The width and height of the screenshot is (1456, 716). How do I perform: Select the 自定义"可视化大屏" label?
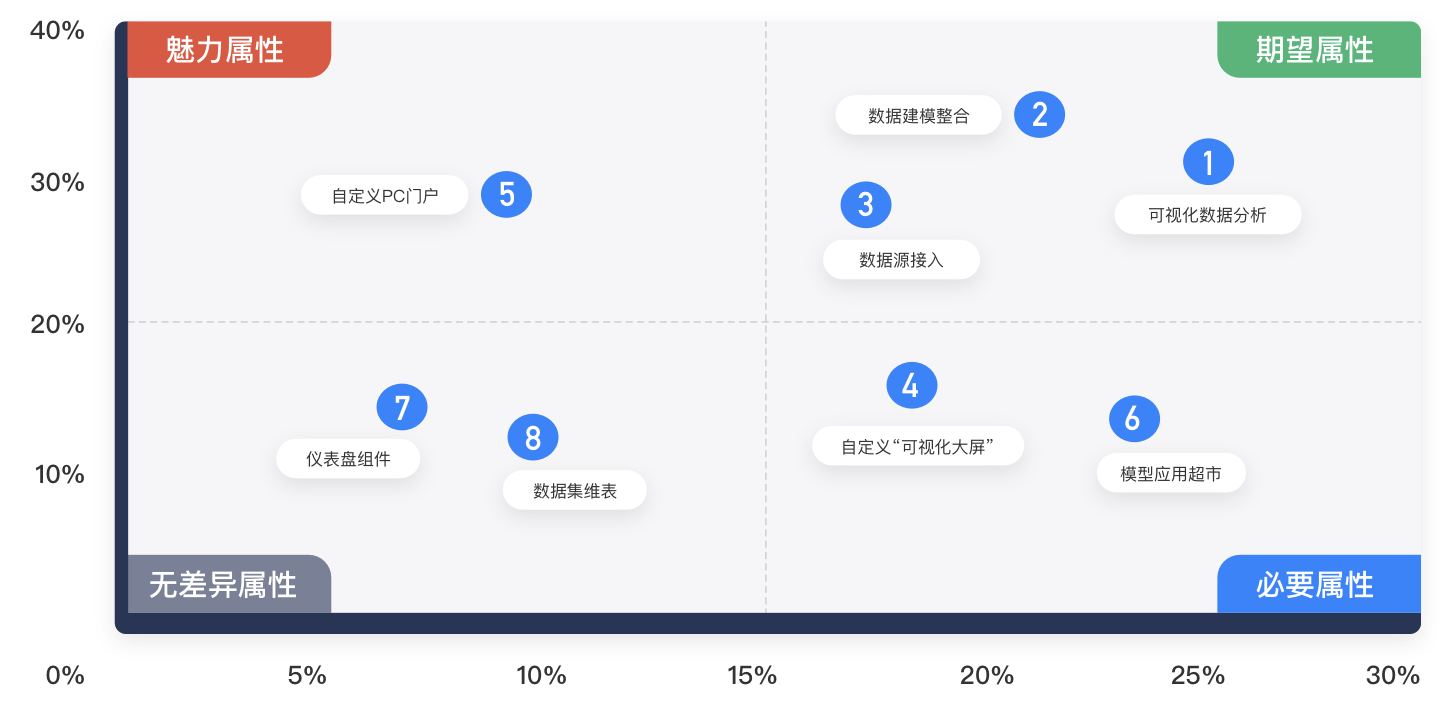pos(917,446)
